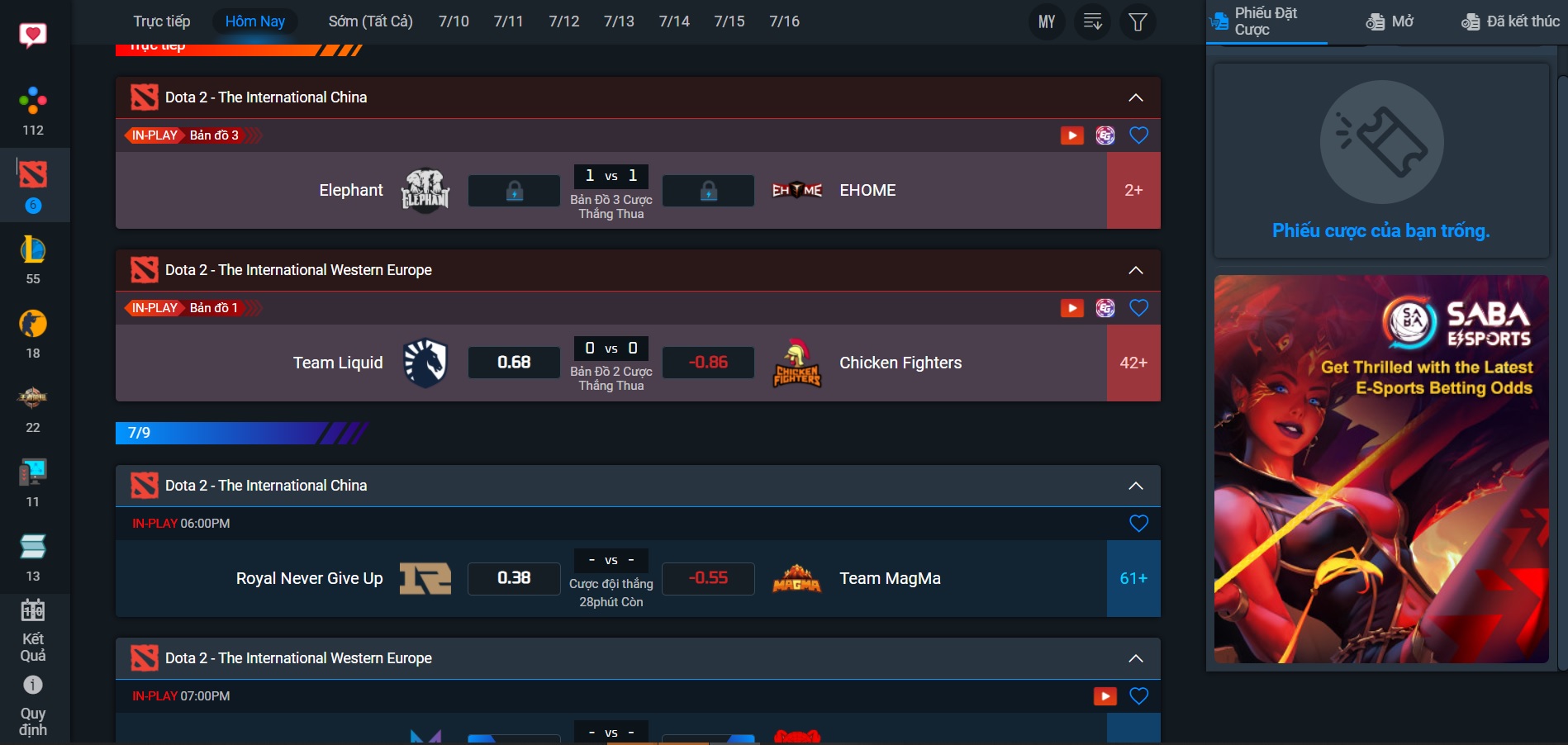Play live stream for Elephant vs EHOME

pyautogui.click(x=1071, y=135)
